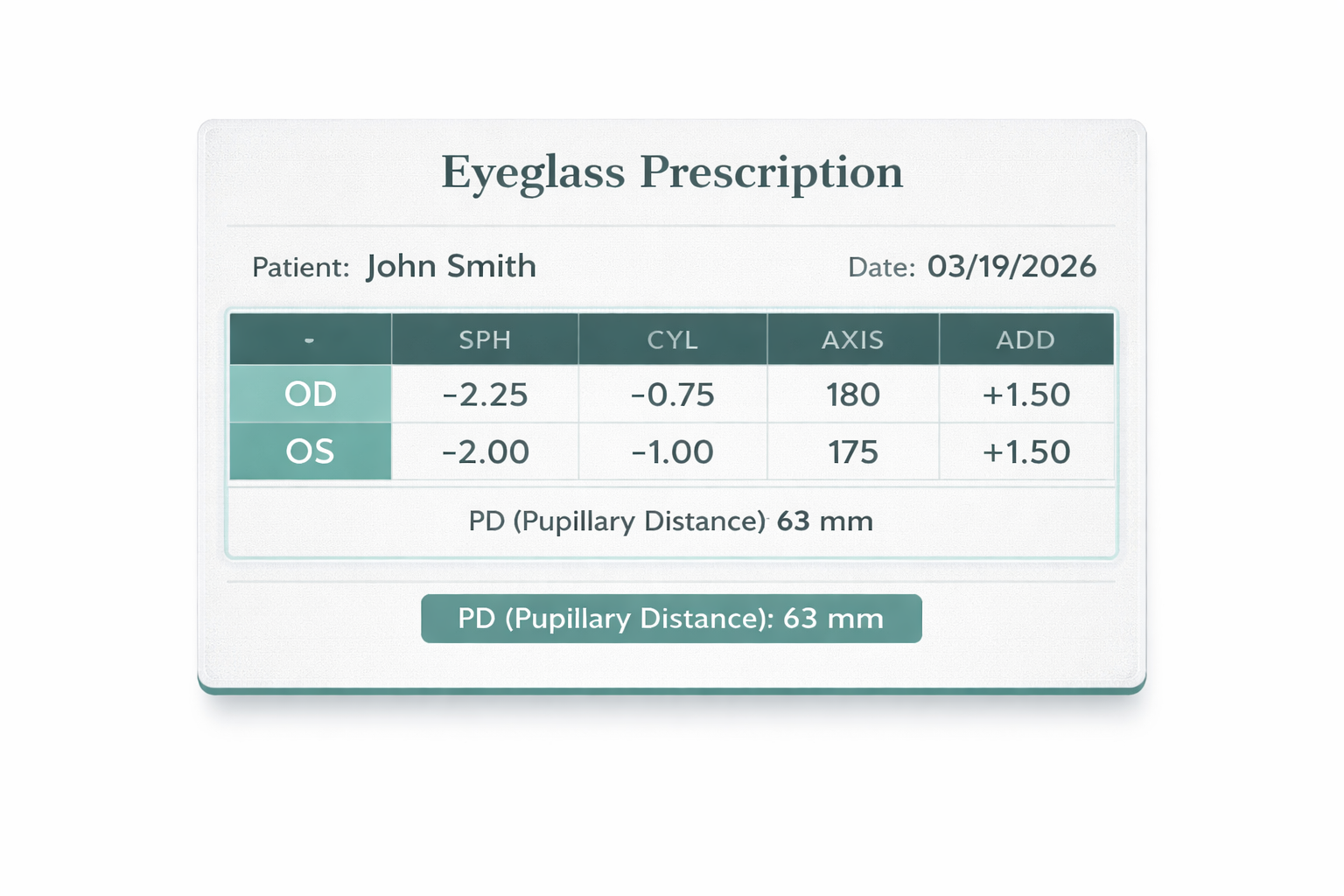The image size is (1344, 896).
Task: Select the OD row header
Action: tap(310, 395)
